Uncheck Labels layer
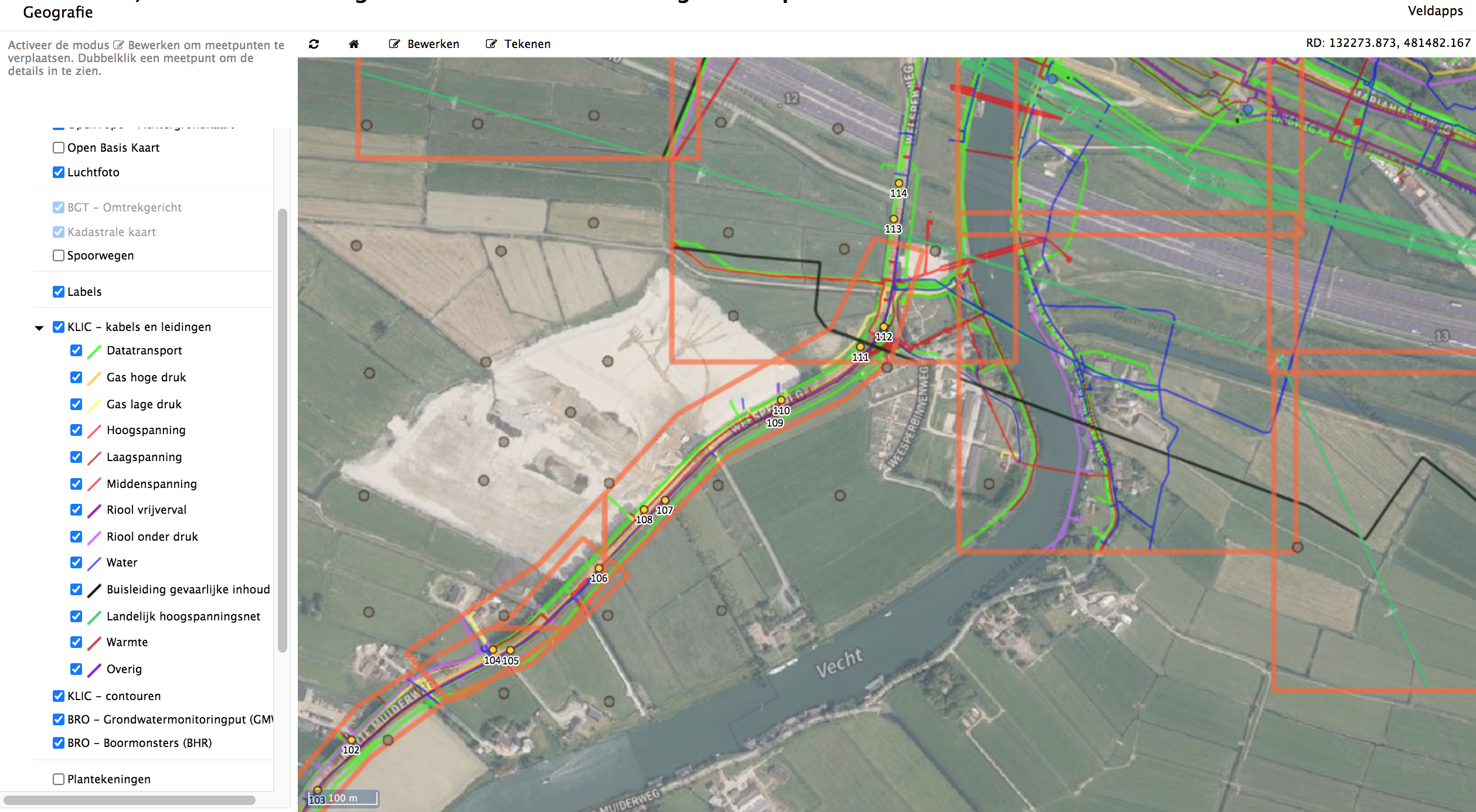Image resolution: width=1476 pixels, height=812 pixels. 59,292
